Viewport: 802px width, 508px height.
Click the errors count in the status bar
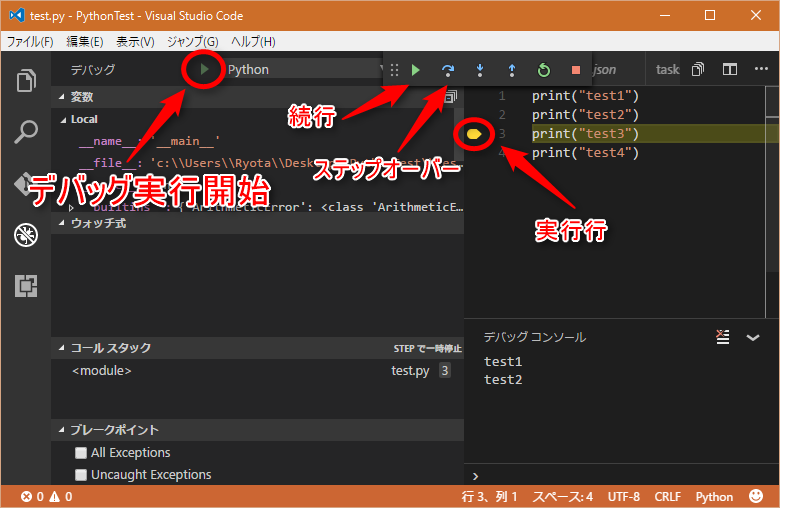pyautogui.click(x=32, y=497)
